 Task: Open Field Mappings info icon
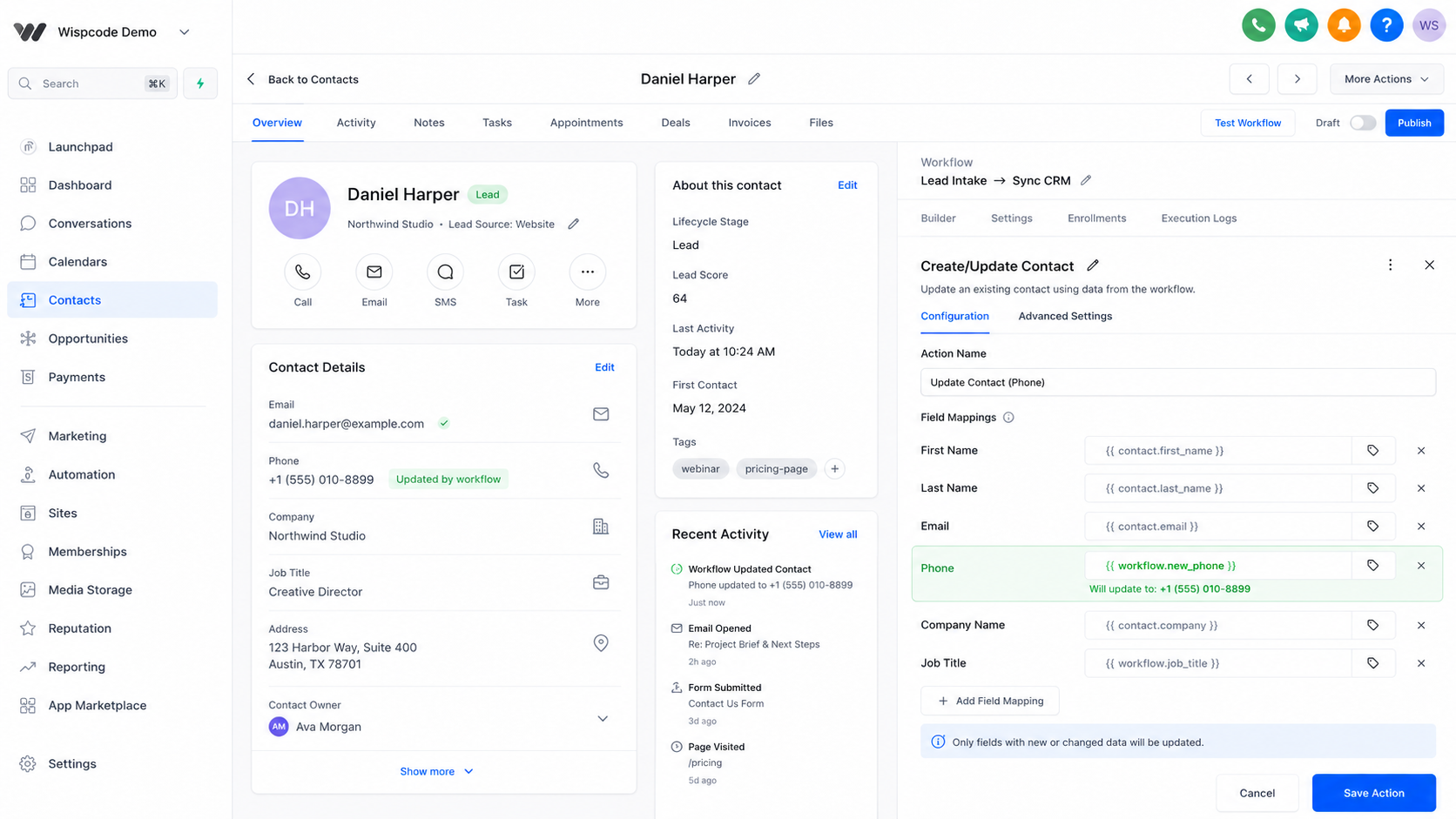[1008, 418]
